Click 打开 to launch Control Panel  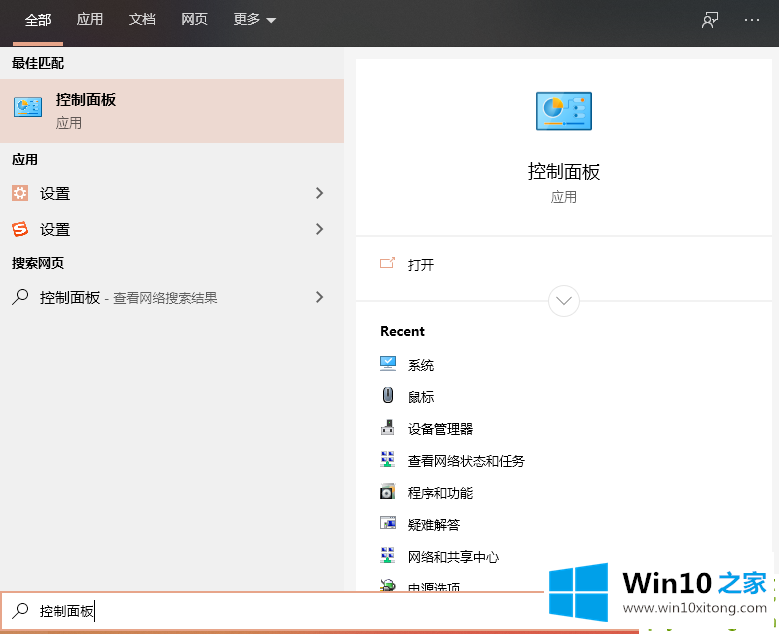(x=421, y=265)
